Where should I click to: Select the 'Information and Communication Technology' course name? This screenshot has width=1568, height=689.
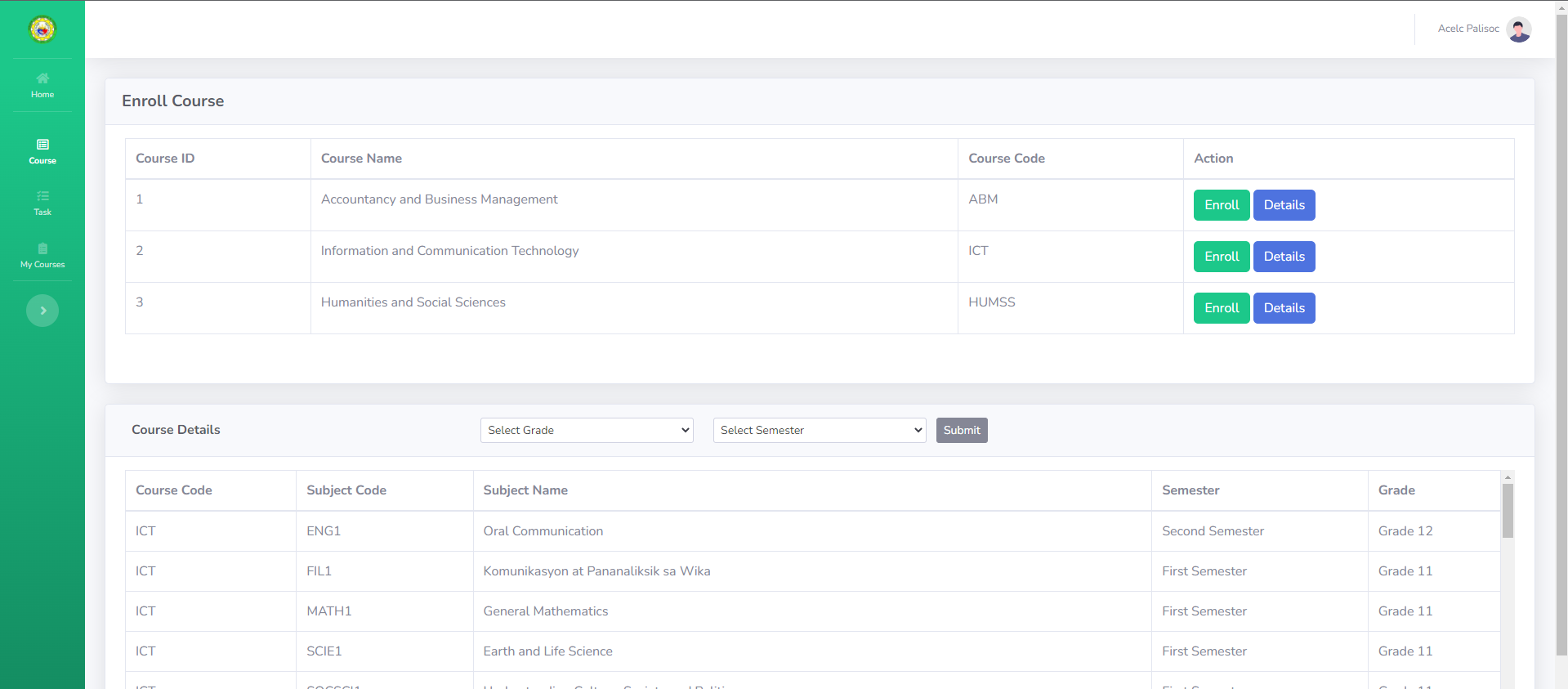click(x=449, y=251)
